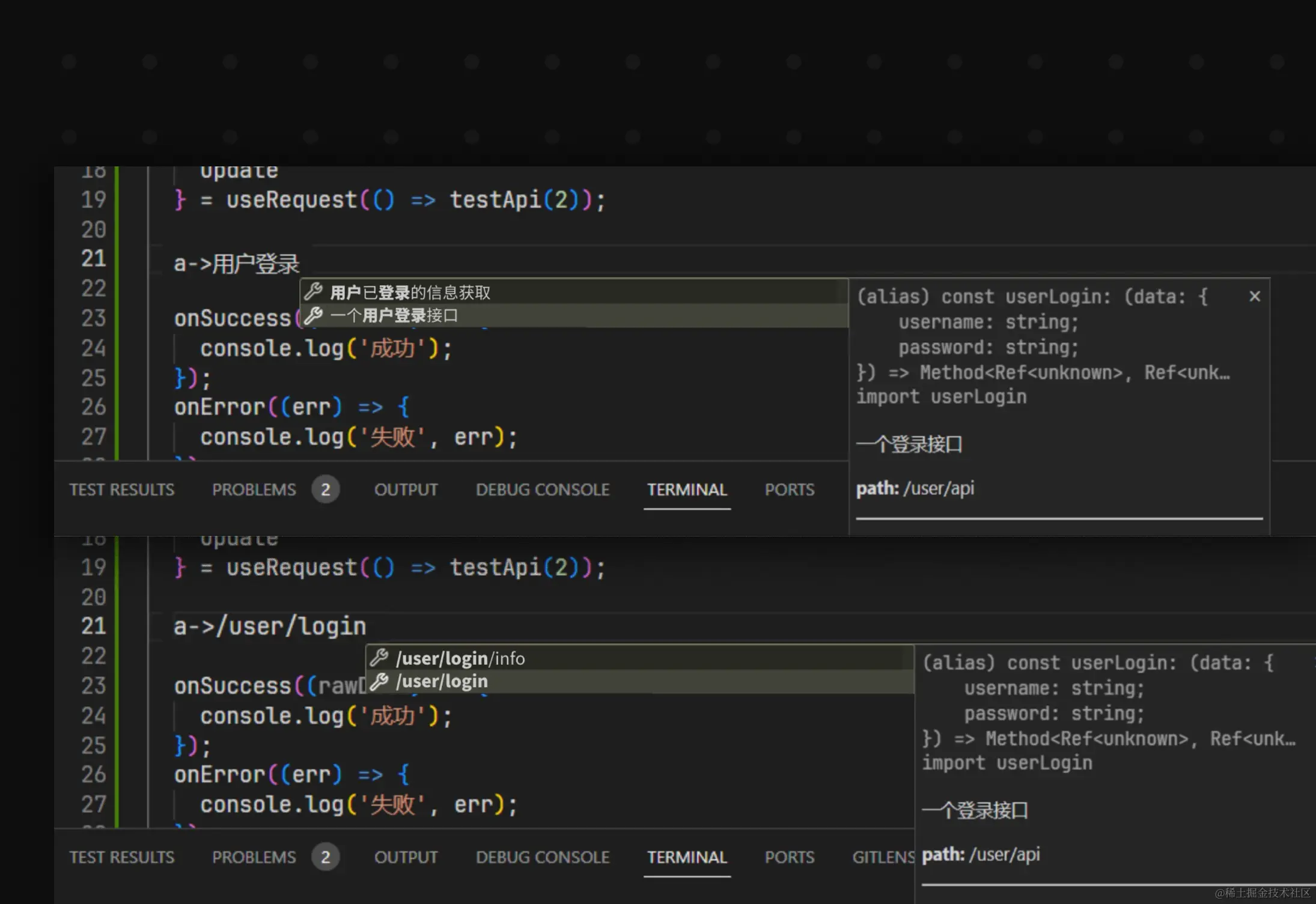Open DEBUG CONSOLE tab beside GITLENS panel
Image resolution: width=1316 pixels, height=904 pixels.
542,857
